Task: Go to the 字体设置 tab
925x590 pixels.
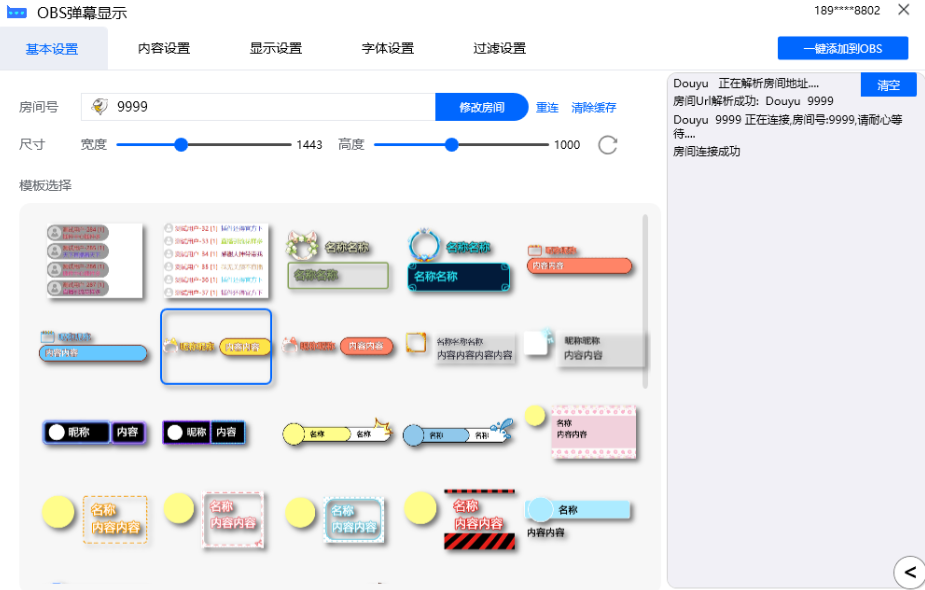Action: (388, 48)
